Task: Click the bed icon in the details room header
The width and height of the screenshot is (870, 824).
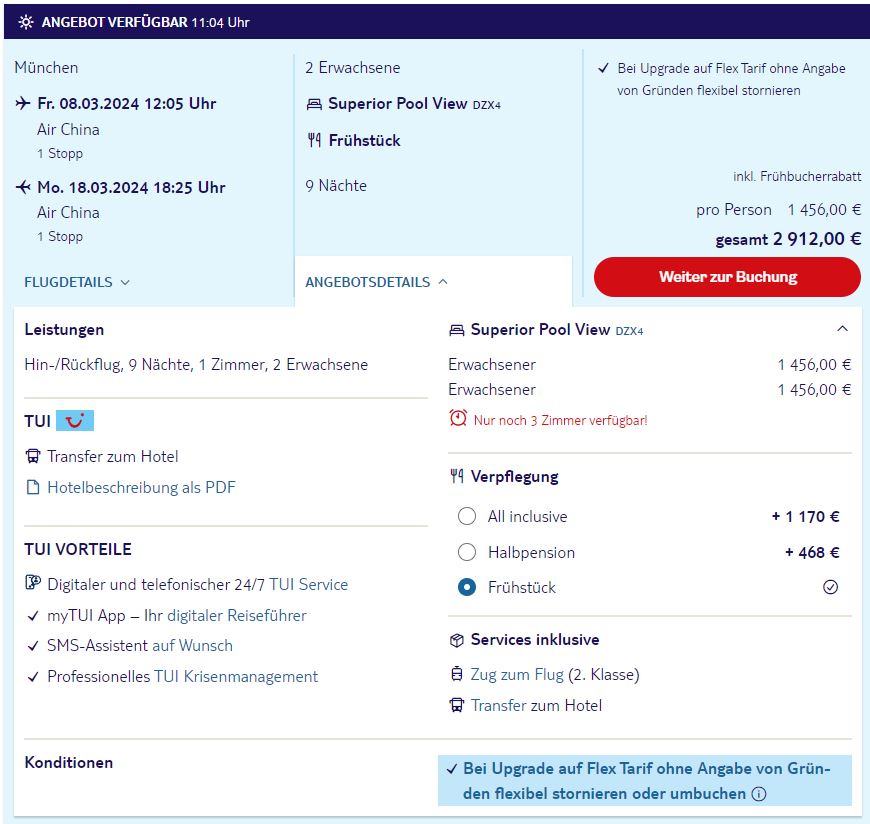Action: [457, 331]
